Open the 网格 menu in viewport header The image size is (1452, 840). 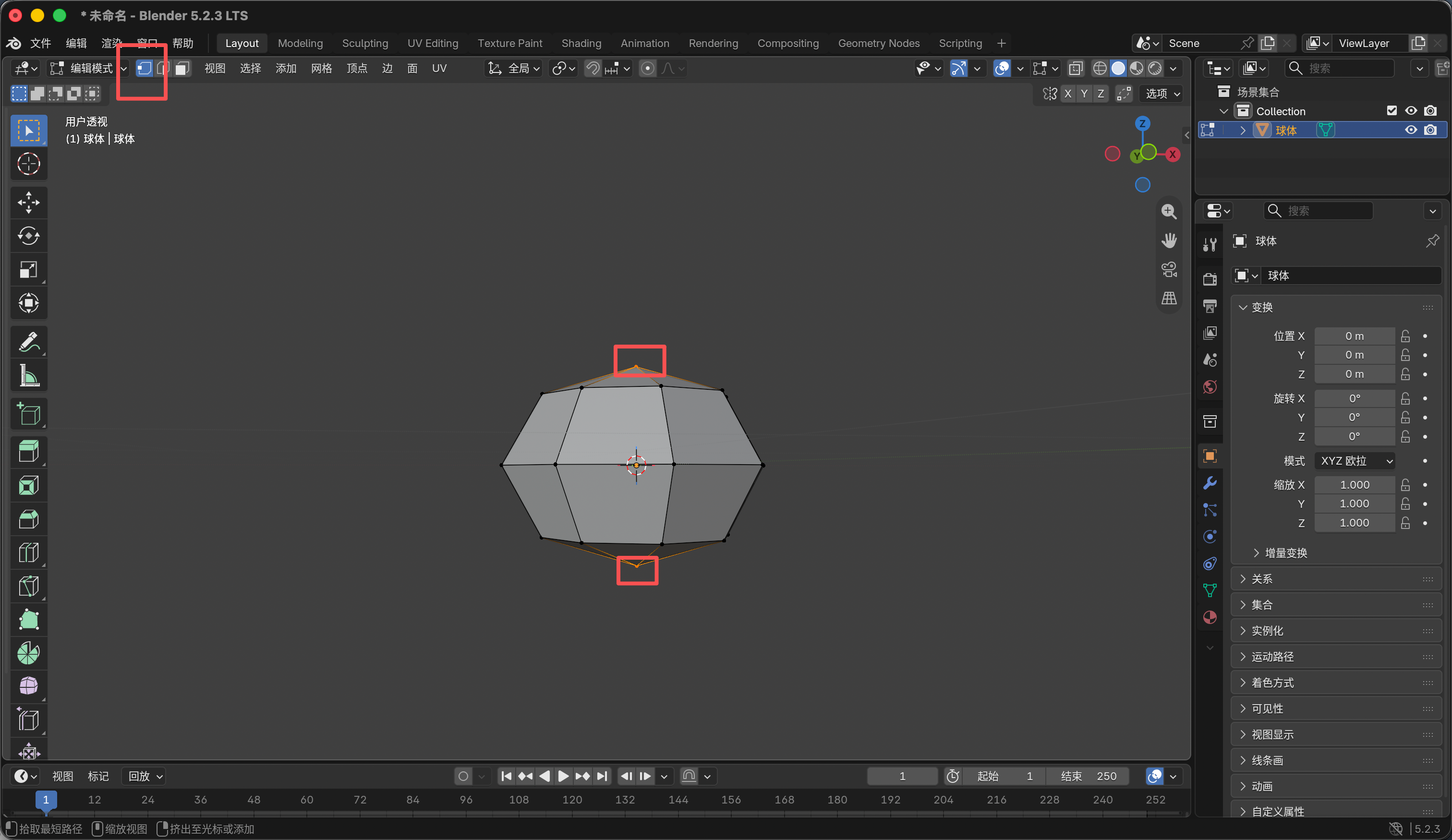point(322,69)
